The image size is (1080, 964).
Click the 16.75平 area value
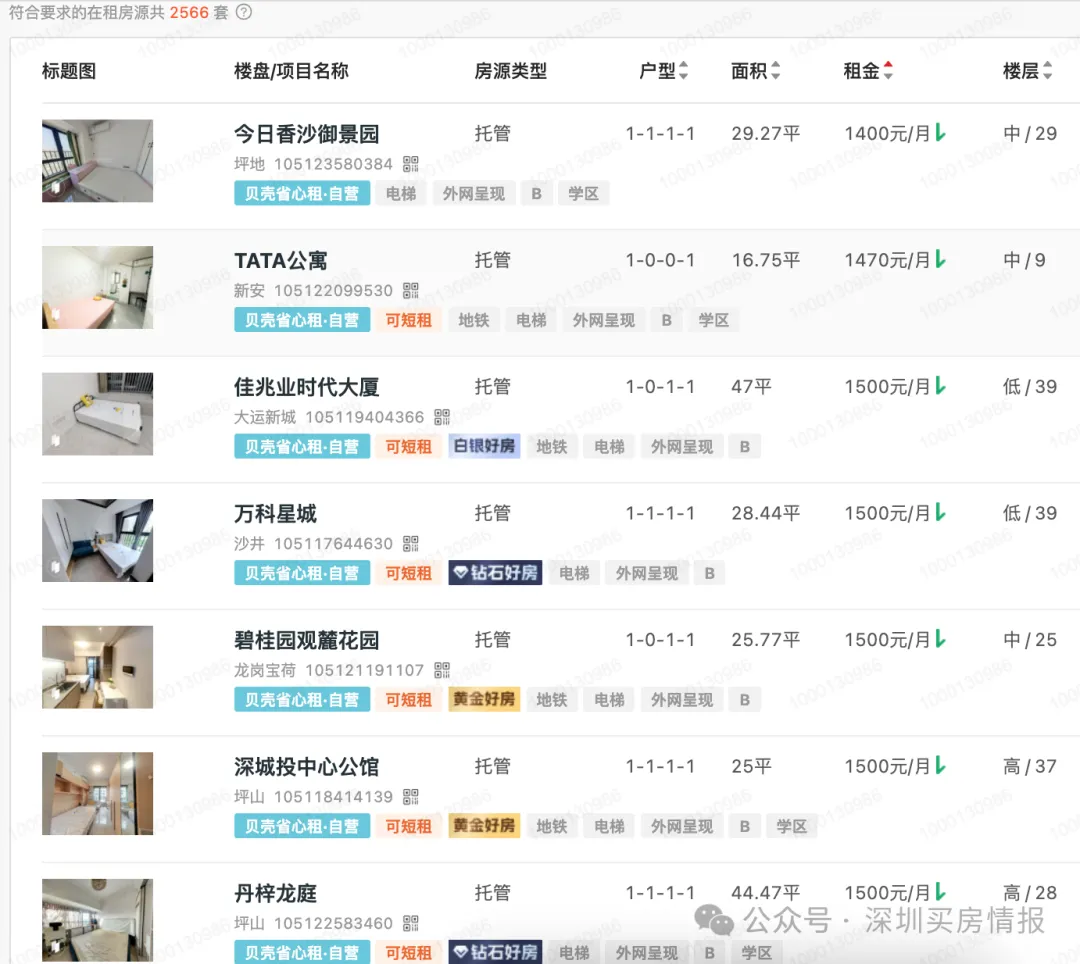click(766, 260)
